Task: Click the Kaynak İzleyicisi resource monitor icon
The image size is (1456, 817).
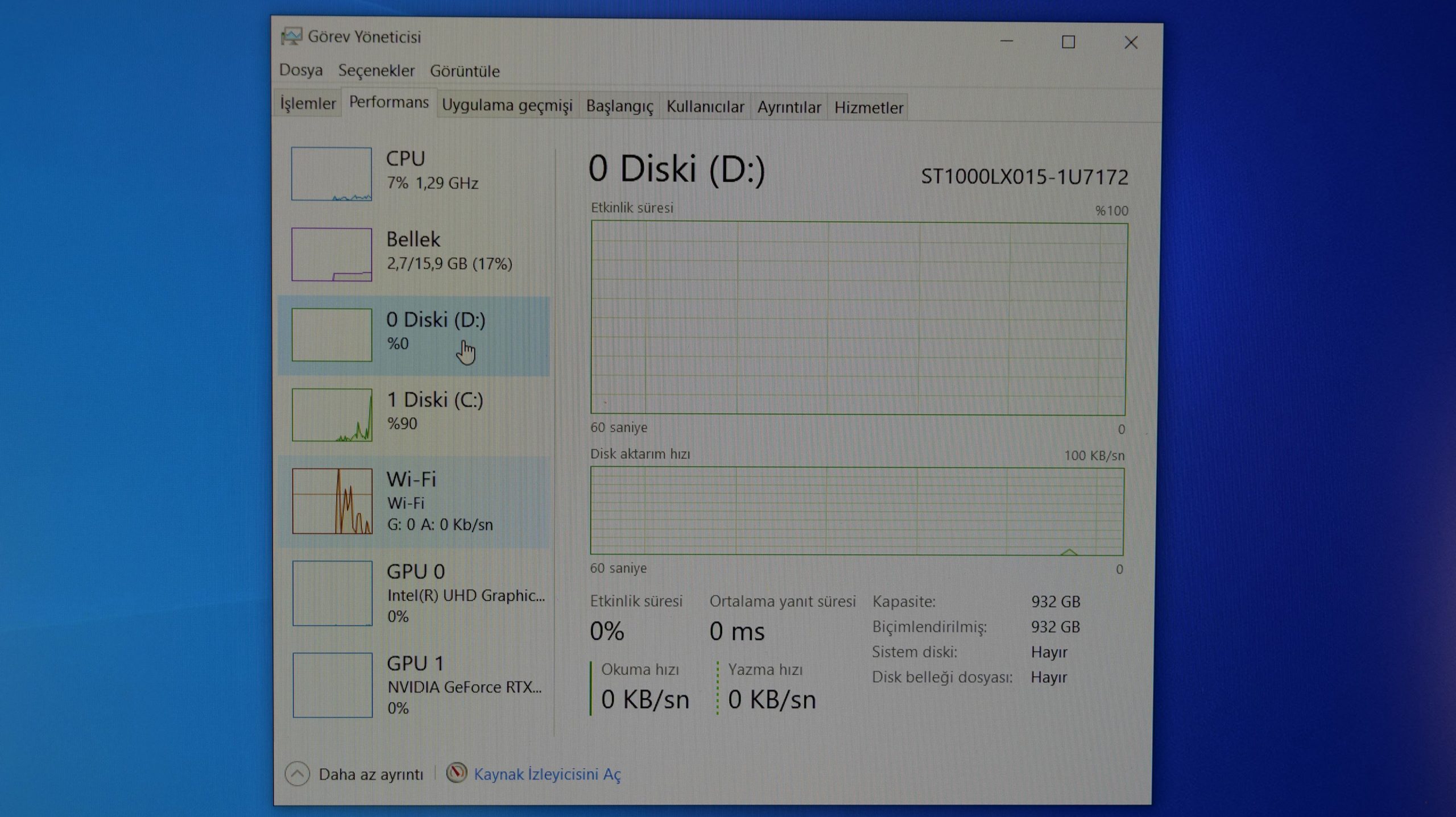Action: click(456, 773)
